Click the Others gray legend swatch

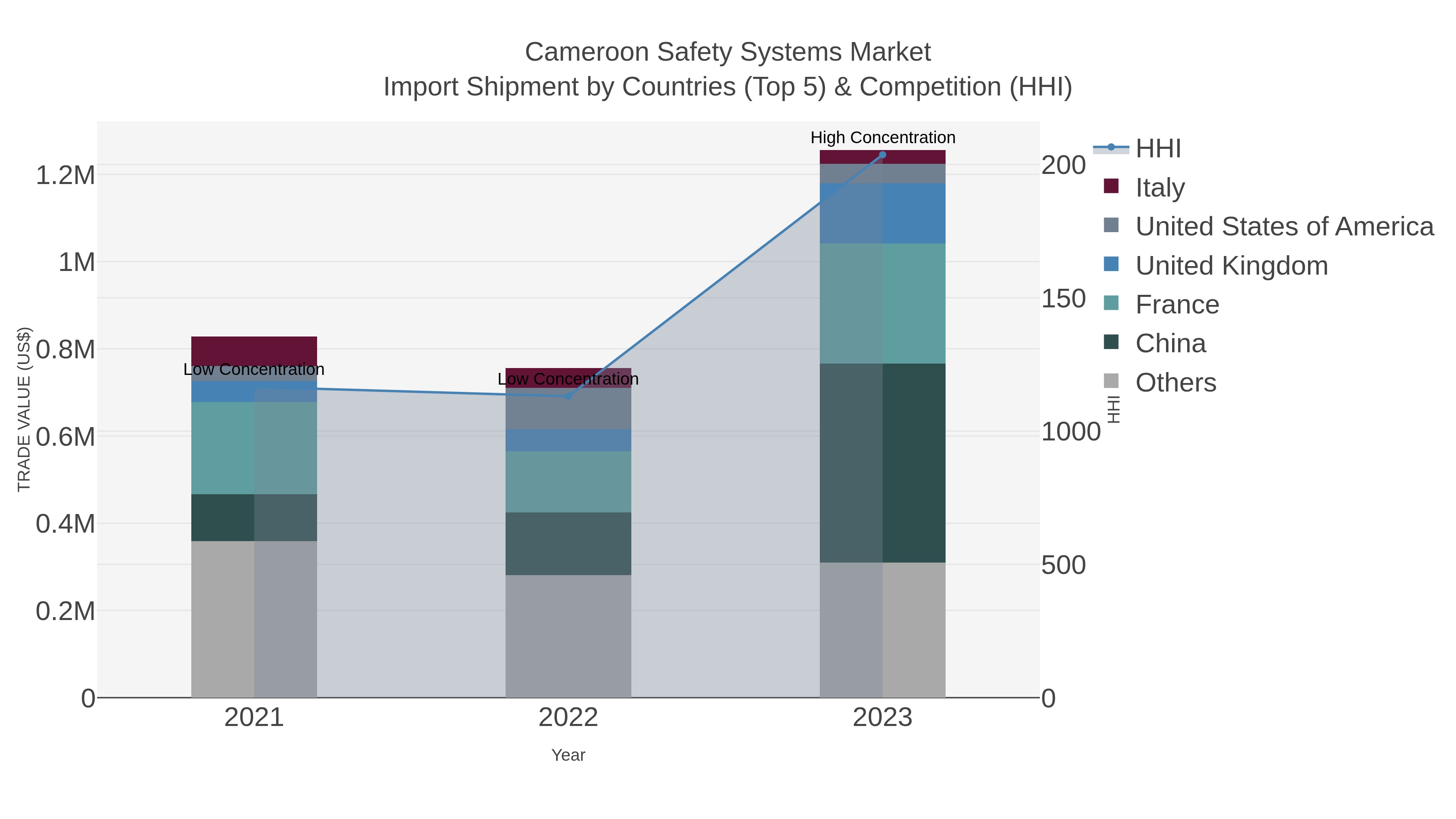[x=1111, y=381]
